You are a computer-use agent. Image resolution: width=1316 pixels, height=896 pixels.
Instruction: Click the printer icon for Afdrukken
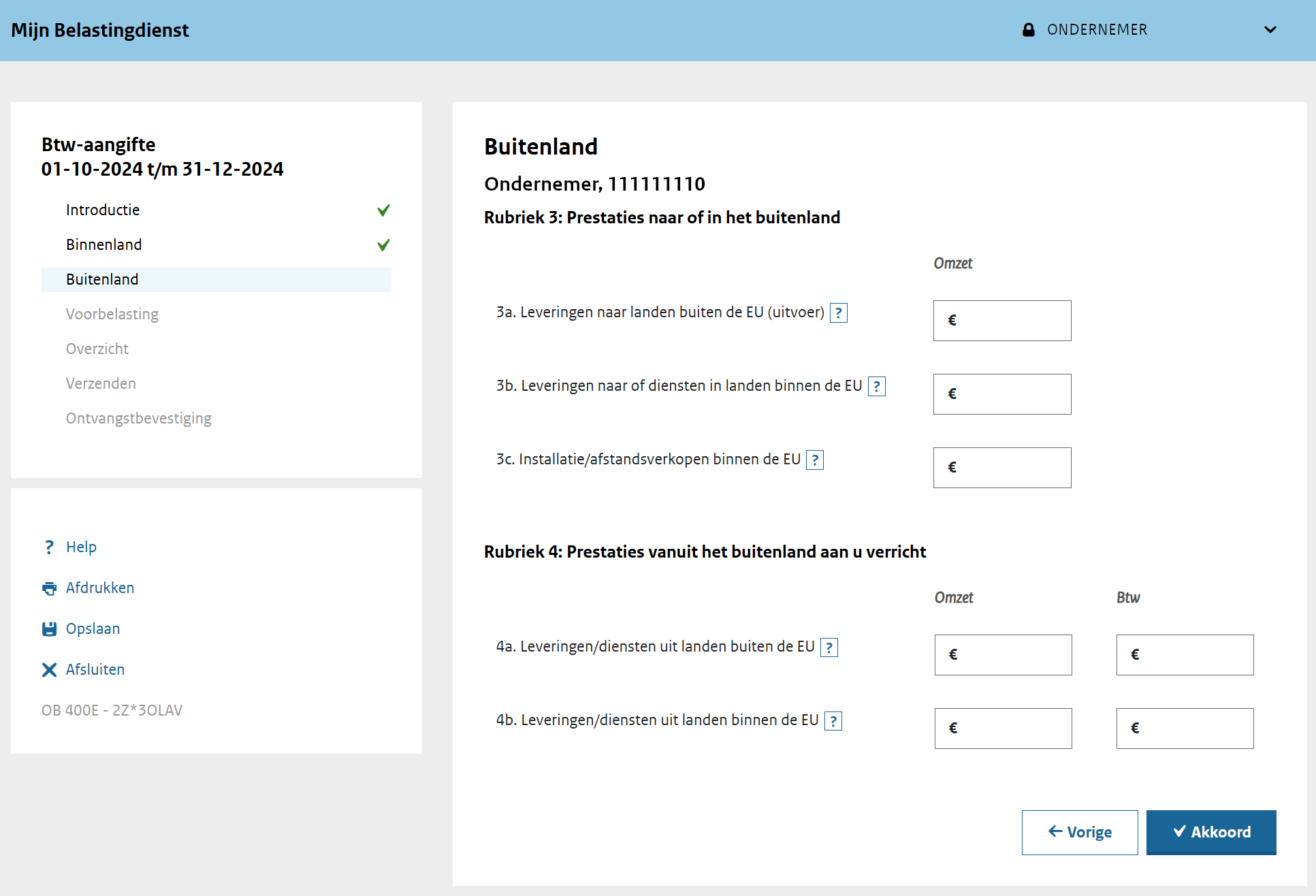pos(49,588)
